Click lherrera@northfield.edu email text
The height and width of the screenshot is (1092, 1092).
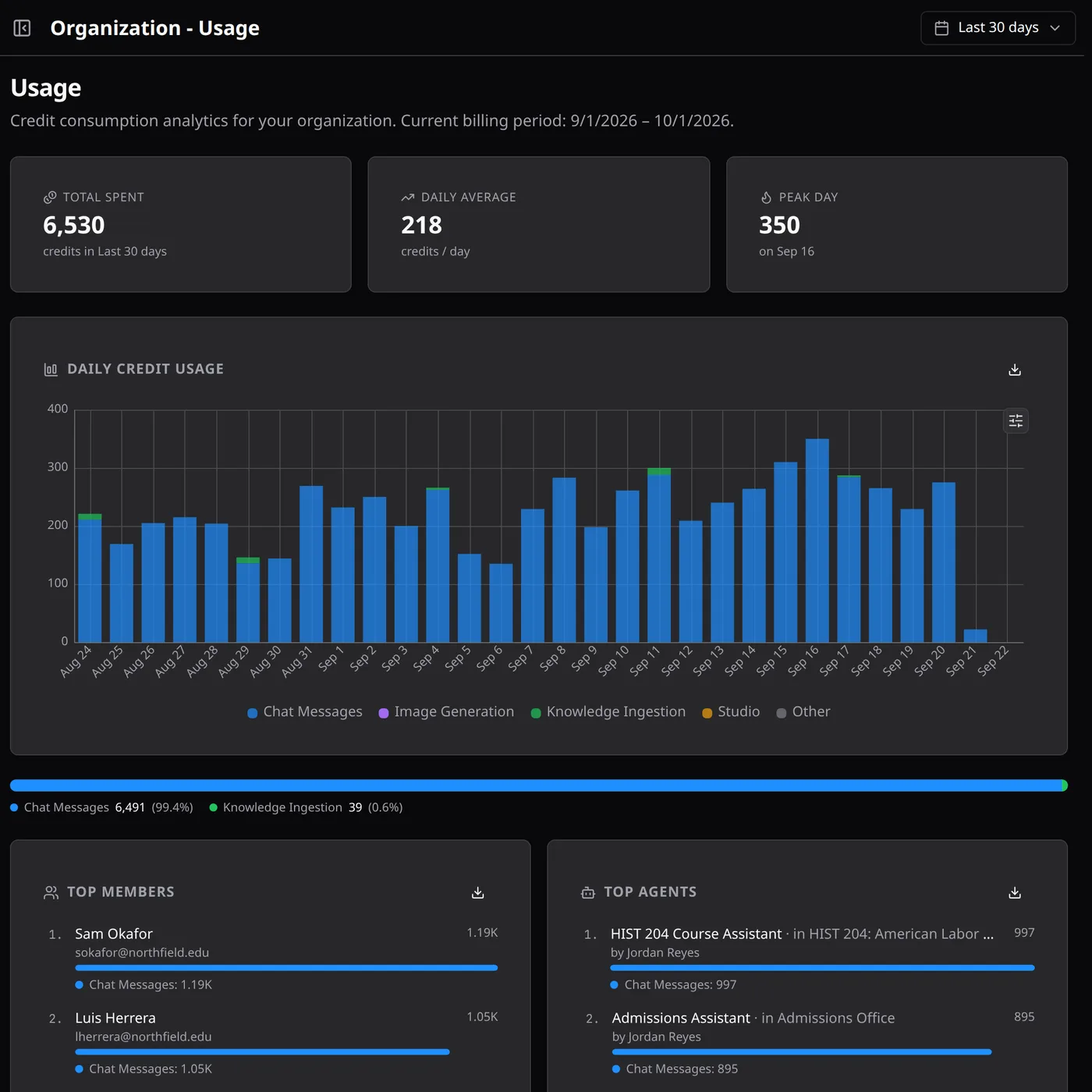coord(144,1037)
